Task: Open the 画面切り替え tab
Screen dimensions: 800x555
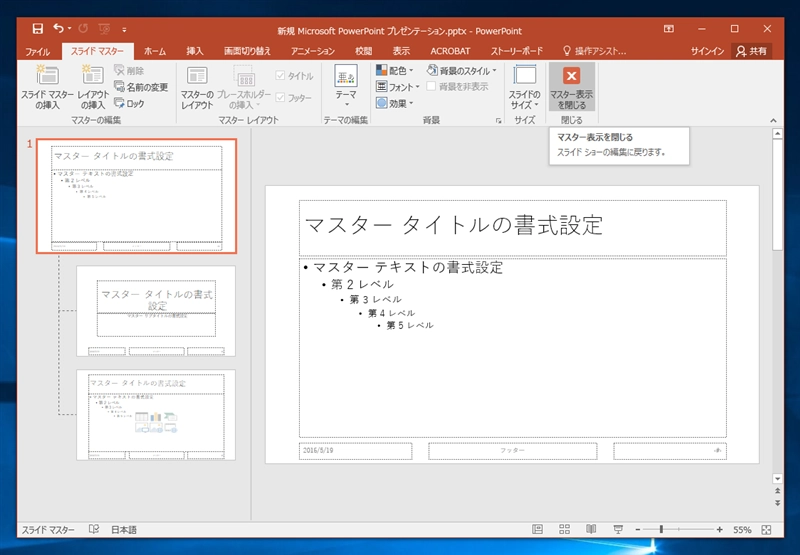Action: pos(247,51)
